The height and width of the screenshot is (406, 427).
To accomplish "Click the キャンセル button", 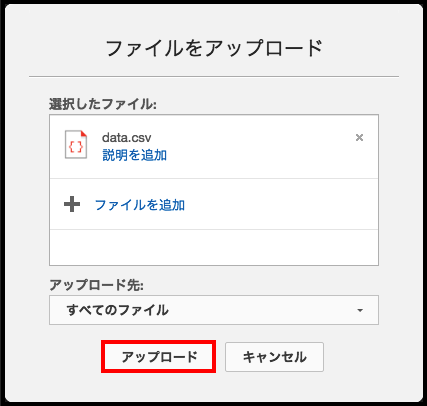I will coord(274,357).
